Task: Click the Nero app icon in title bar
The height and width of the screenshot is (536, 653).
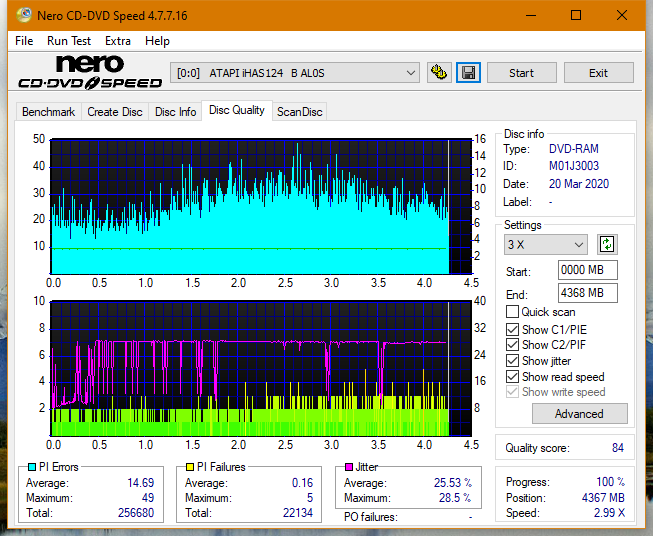Action: point(24,15)
